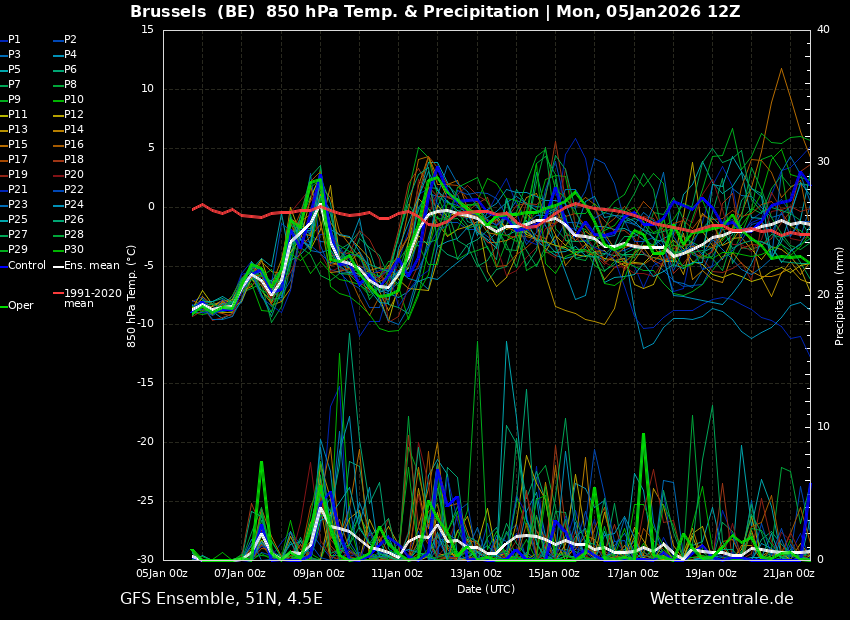This screenshot has width=850, height=620.
Task: Select P11 in the legend
Action: tap(14, 114)
